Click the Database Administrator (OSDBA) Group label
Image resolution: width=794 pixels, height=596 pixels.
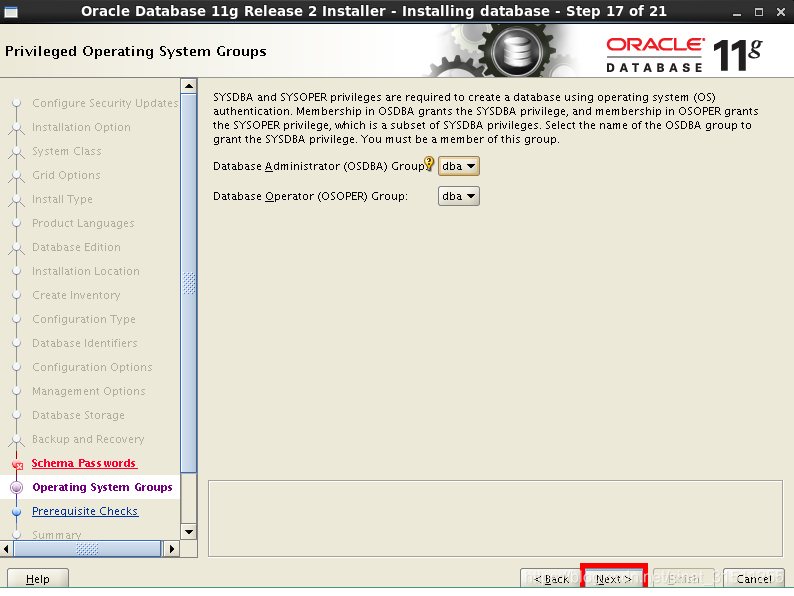tap(319, 166)
